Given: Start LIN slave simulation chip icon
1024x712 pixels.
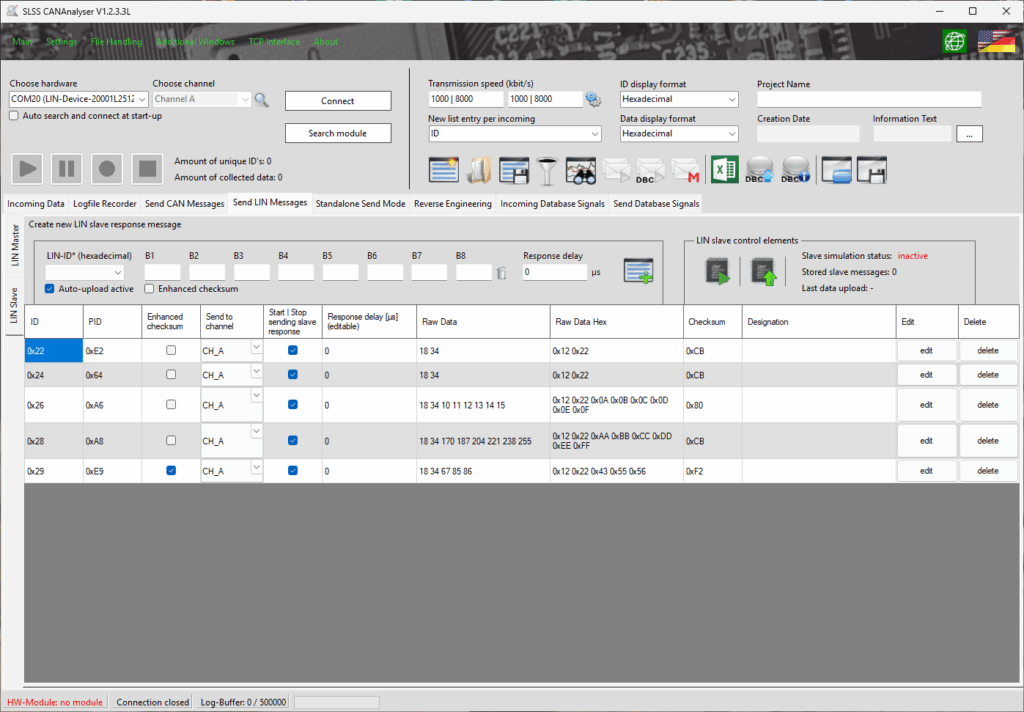Looking at the screenshot, I should pos(718,271).
